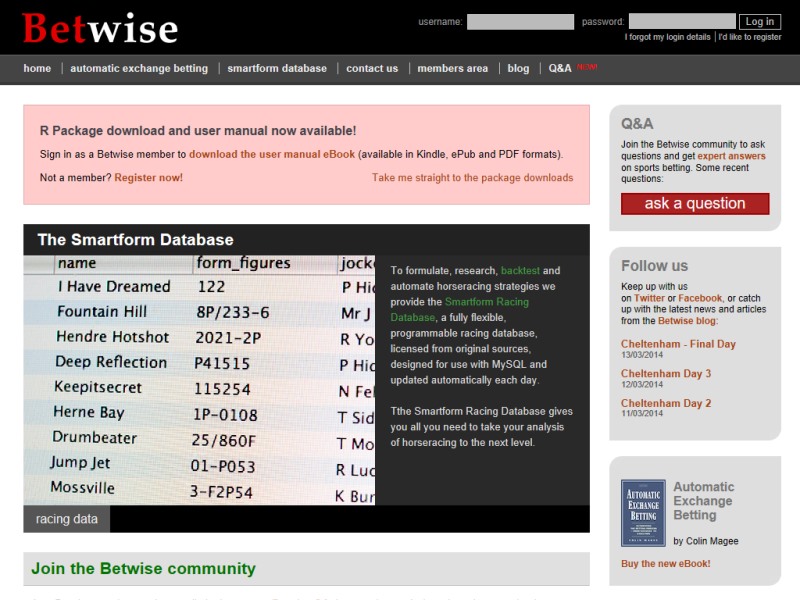Image resolution: width=800 pixels, height=600 pixels.
Task: Click the 'Buy the new eBook!' link
Action: tap(665, 564)
